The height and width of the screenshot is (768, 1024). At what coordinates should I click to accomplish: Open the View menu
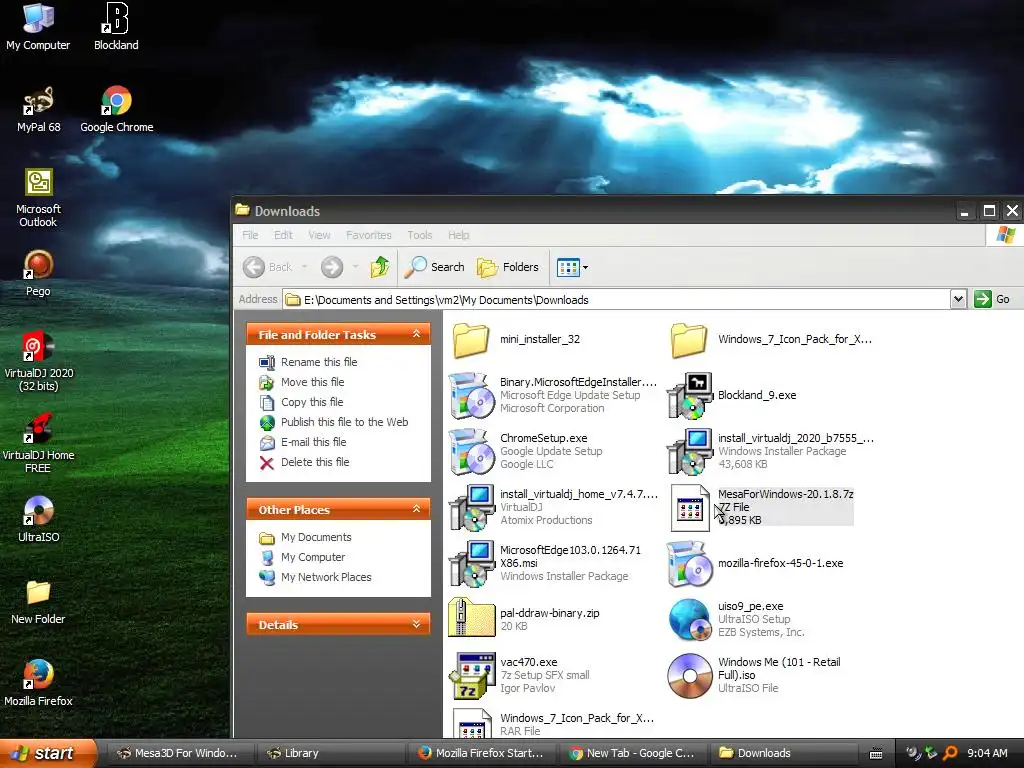pyautogui.click(x=319, y=235)
